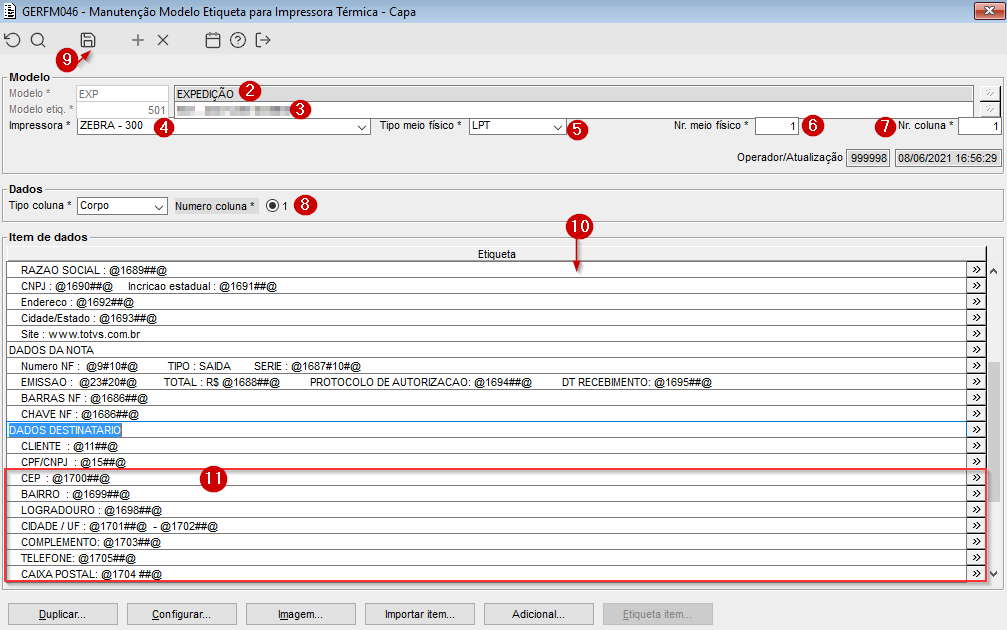Open row arrow for CNPJ line
The image size is (1007, 630).
[976, 286]
